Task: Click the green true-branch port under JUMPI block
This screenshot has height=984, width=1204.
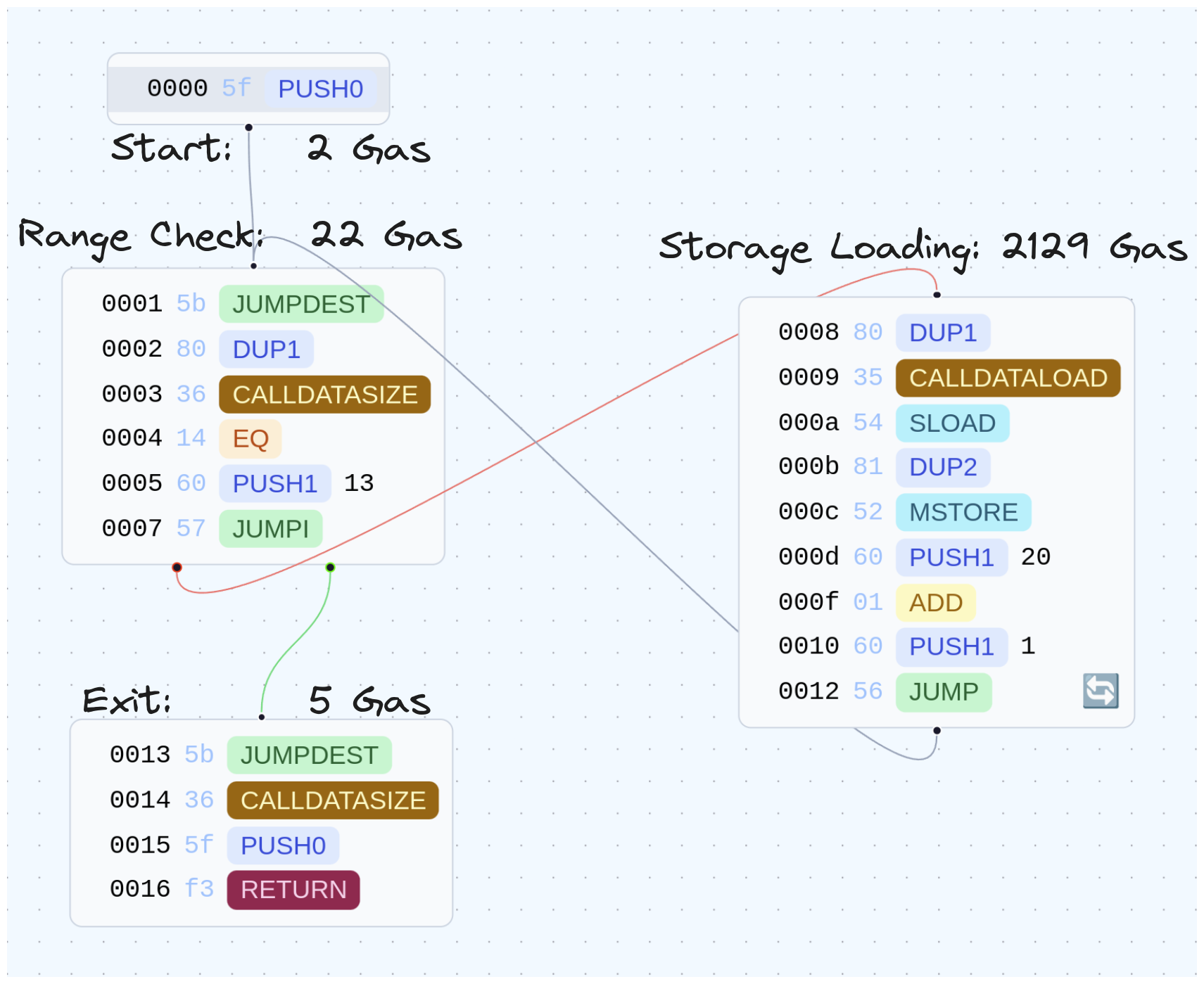Action: [x=330, y=567]
